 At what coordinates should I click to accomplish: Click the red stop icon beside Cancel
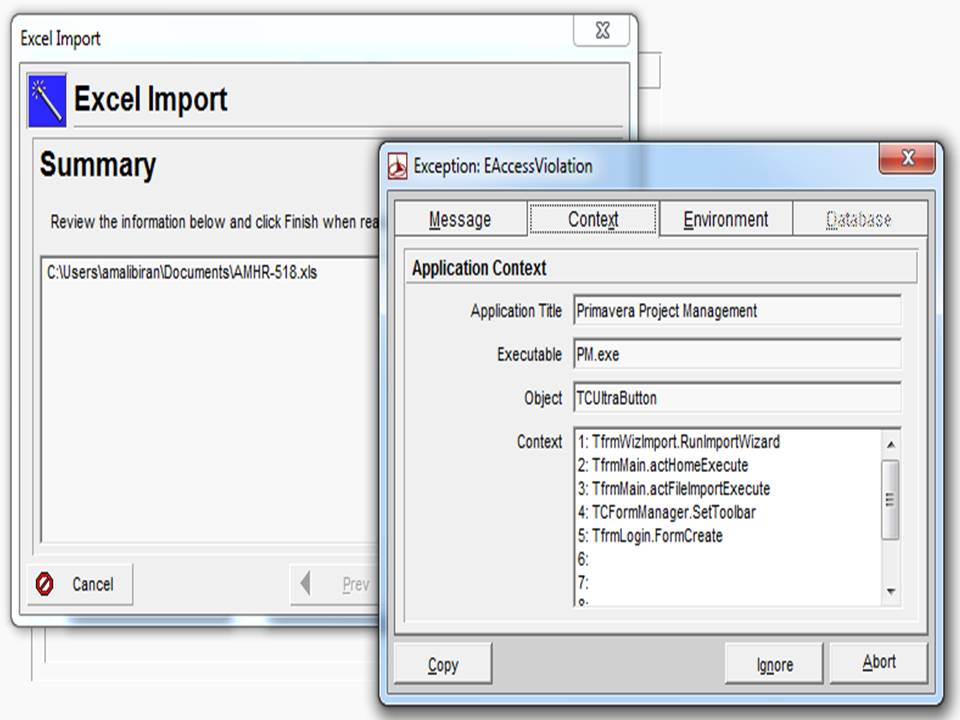[44, 583]
